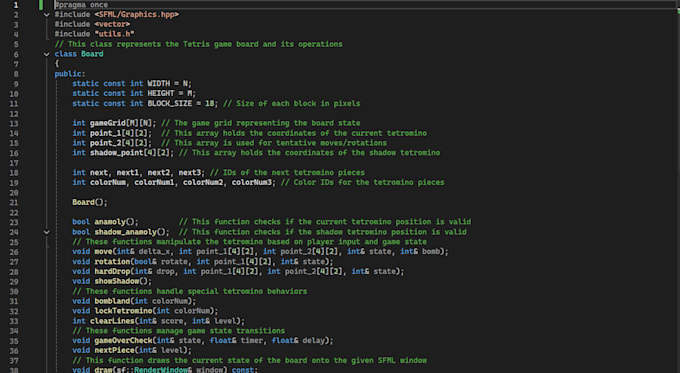680x373 pixels.
Task: Click on '#pragma once' text
Action: (81, 5)
